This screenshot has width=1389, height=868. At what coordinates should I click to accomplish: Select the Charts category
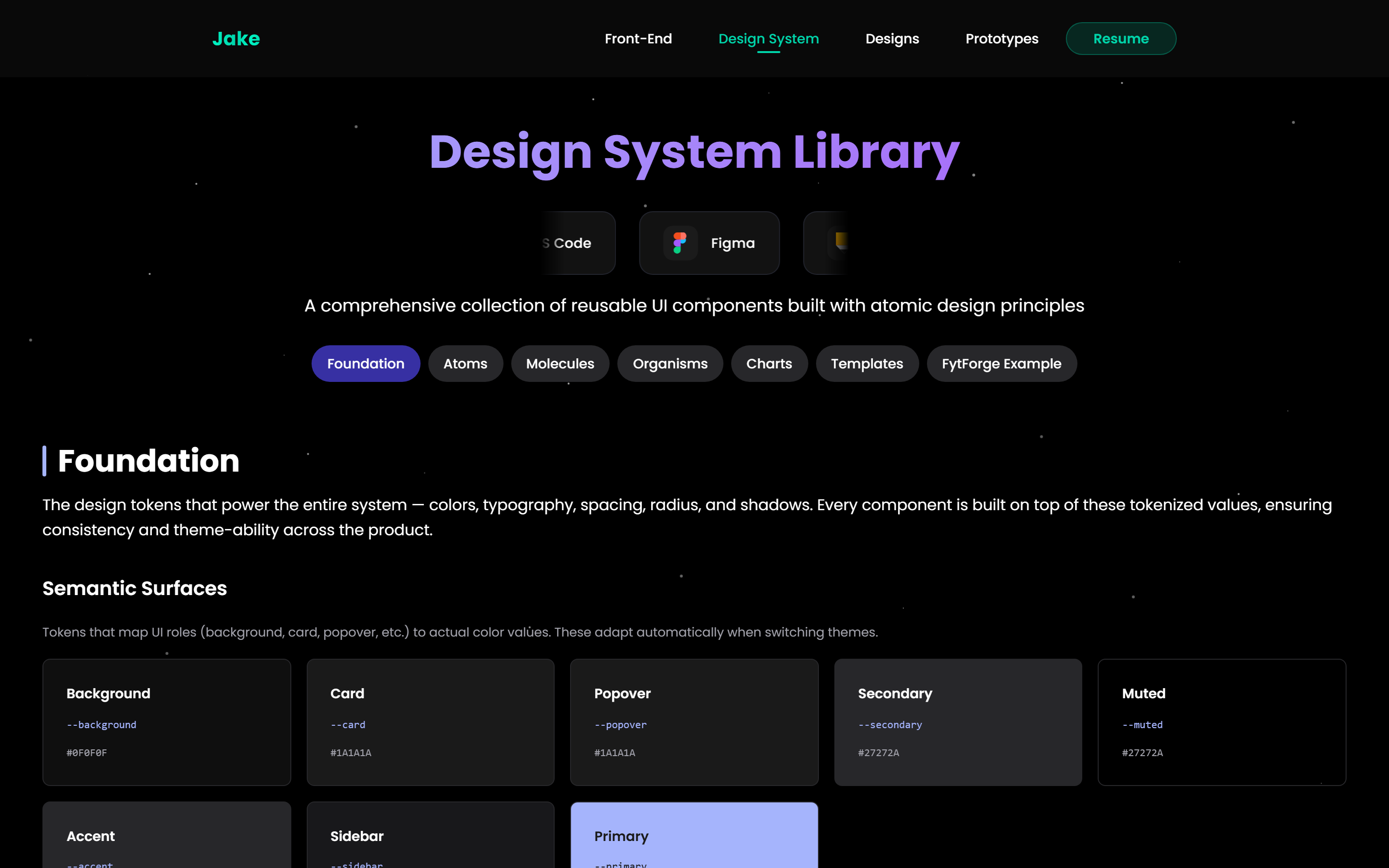769,364
